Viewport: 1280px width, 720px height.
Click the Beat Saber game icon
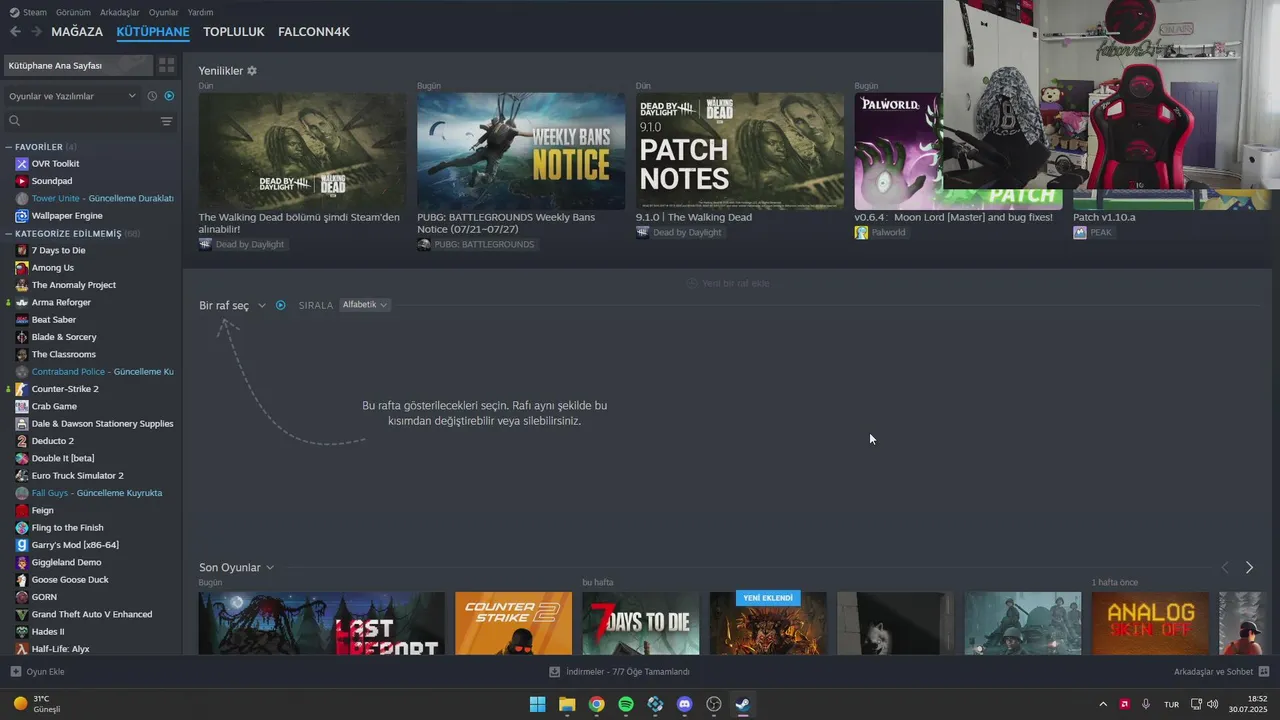(x=22, y=320)
